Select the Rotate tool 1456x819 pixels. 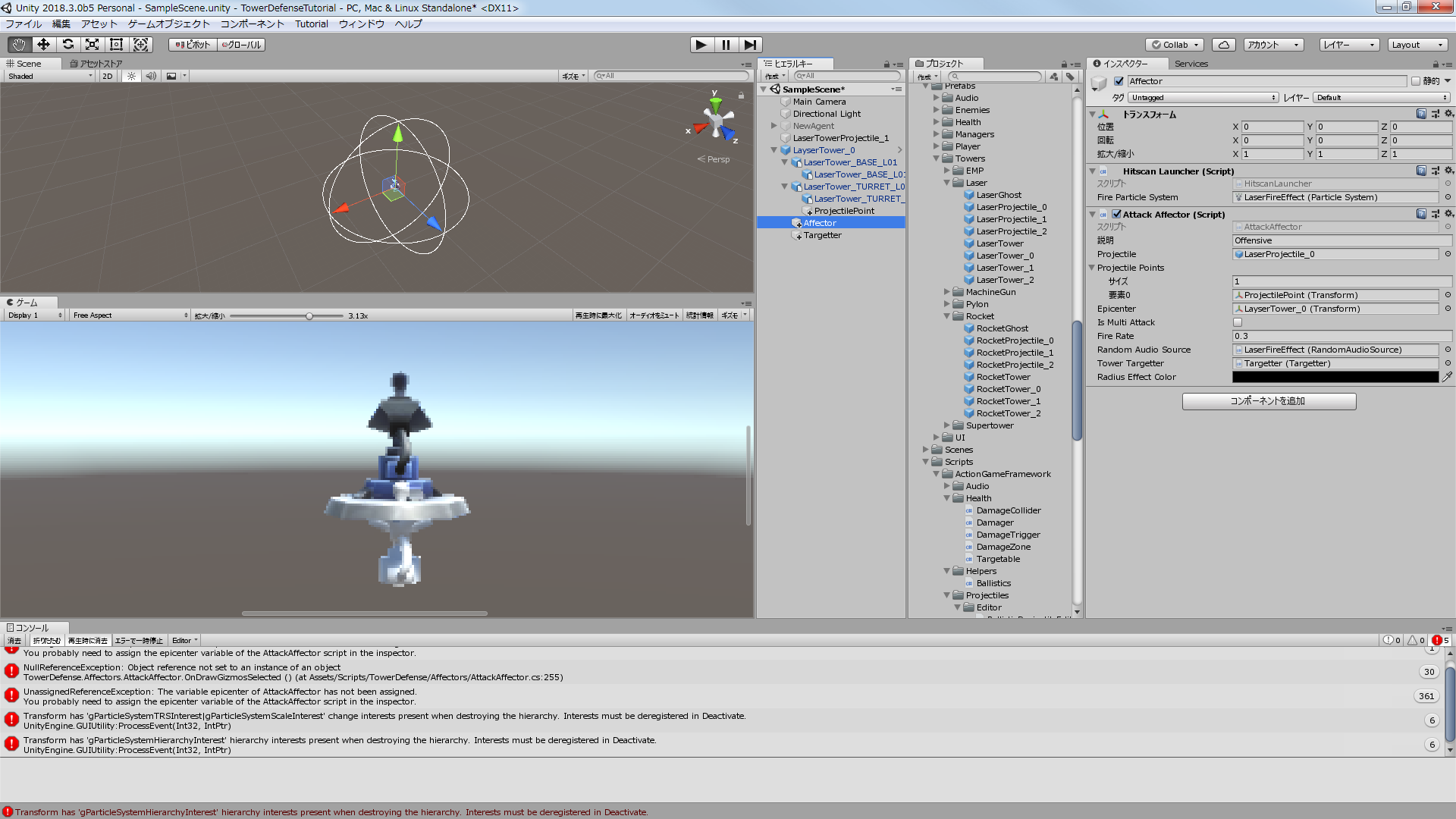pos(67,45)
